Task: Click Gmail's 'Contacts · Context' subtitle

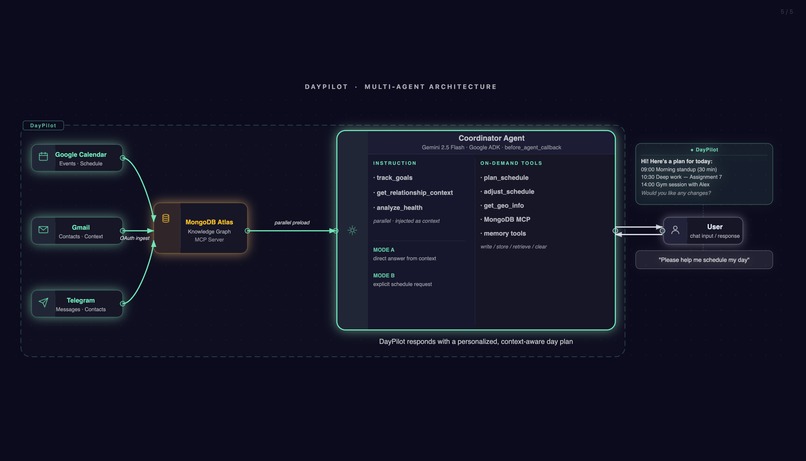Action: tap(81, 236)
